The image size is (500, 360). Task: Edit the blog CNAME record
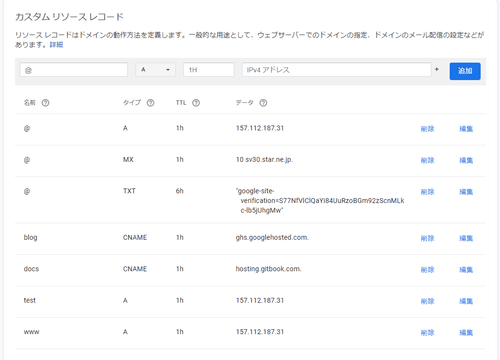pyautogui.click(x=466, y=238)
